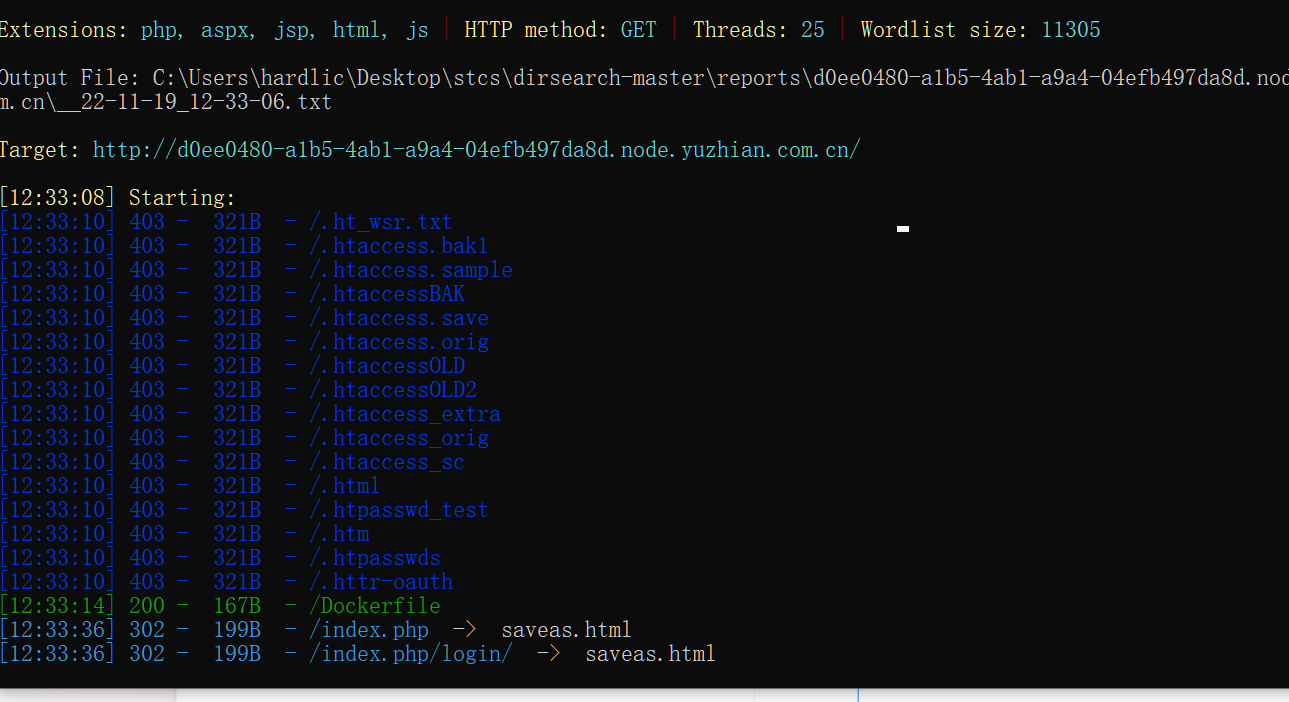Screen dimensions: 1289x702
Task: Click the Wordlist size value 11305
Action: pos(1070,30)
